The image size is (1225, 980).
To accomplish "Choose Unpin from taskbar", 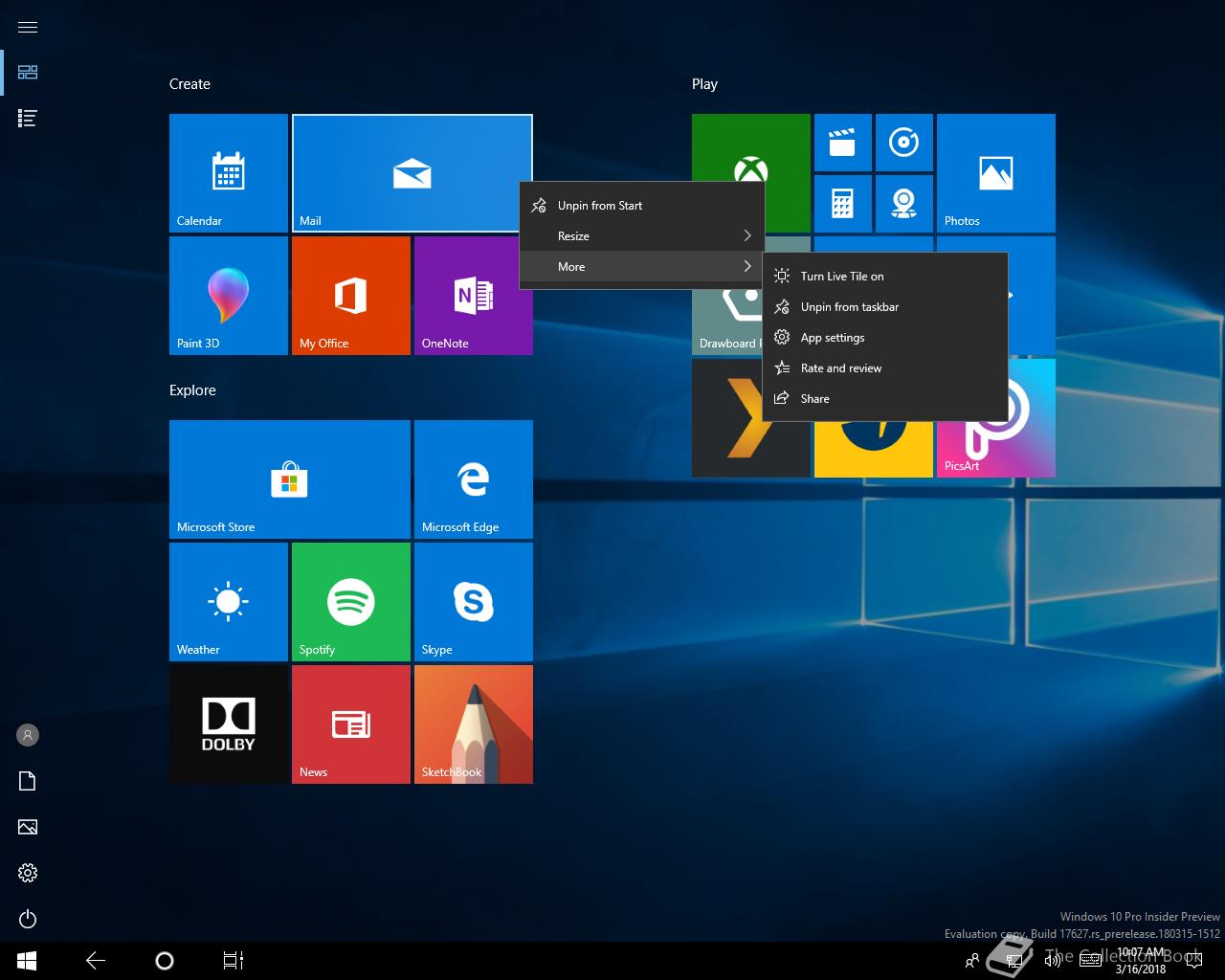I will (x=885, y=307).
